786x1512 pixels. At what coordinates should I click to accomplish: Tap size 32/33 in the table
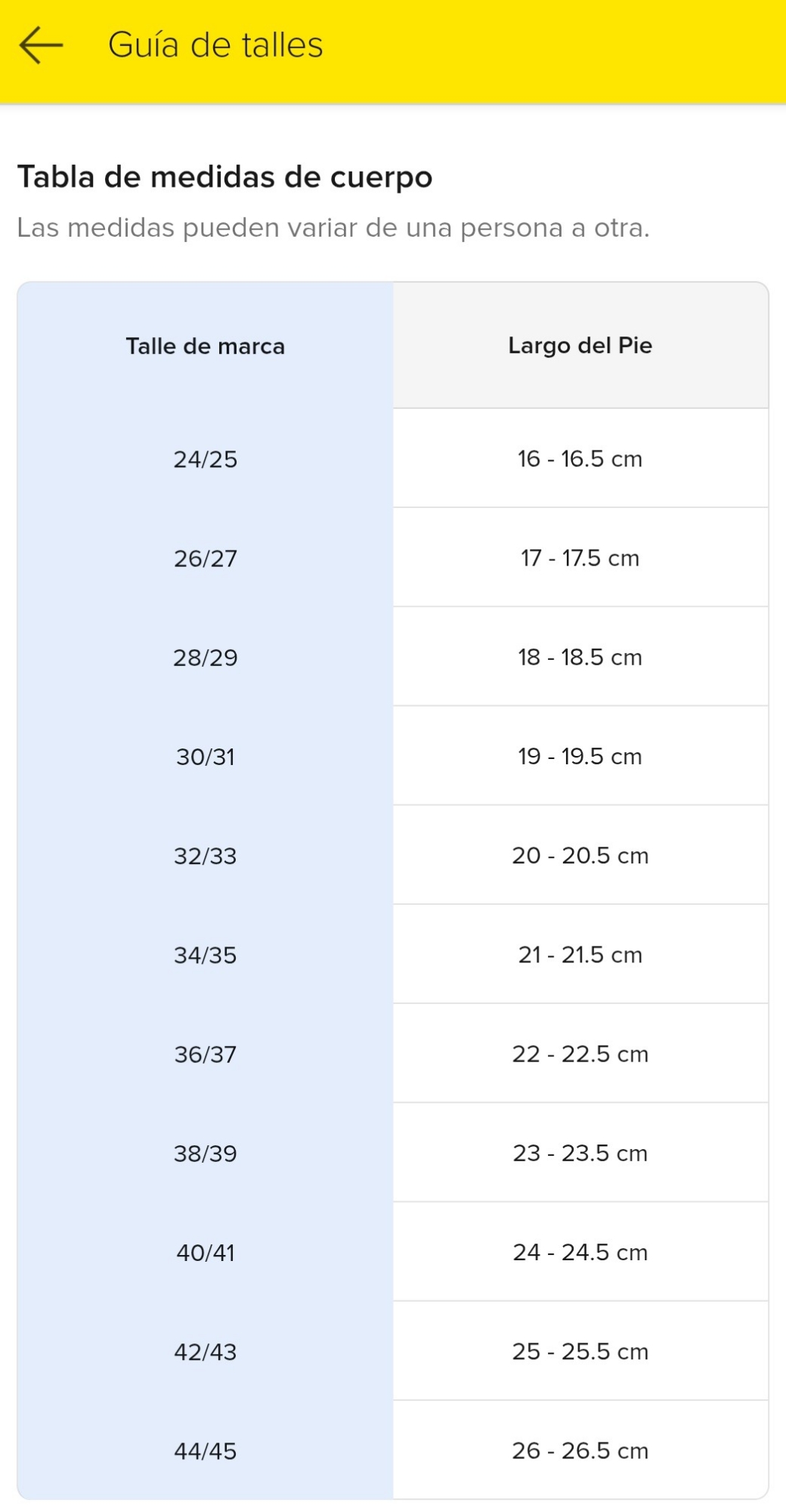(205, 856)
